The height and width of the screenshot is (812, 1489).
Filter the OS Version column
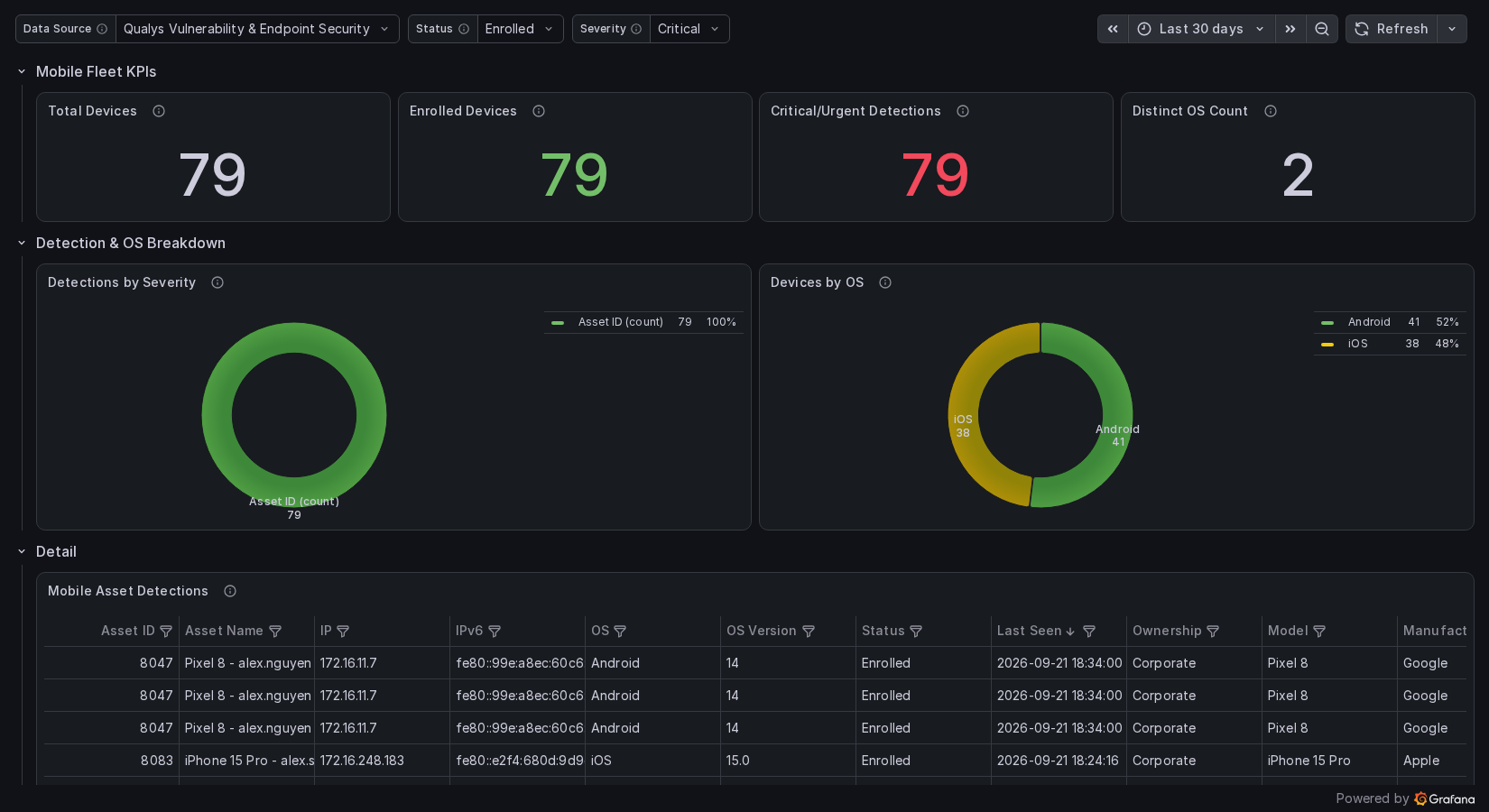(x=809, y=632)
